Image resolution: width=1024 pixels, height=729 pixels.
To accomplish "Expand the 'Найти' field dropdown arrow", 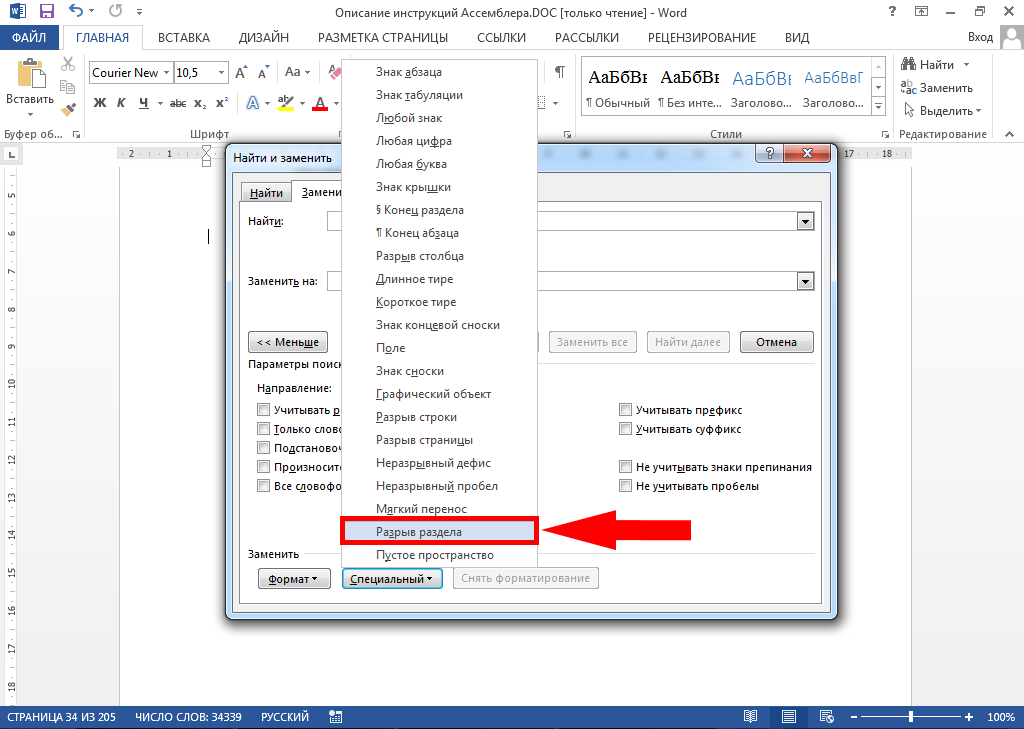I will point(805,221).
